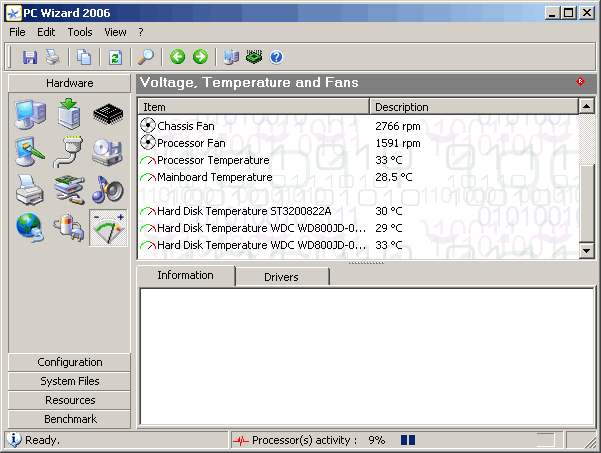Open the Tools menu

click(80, 32)
